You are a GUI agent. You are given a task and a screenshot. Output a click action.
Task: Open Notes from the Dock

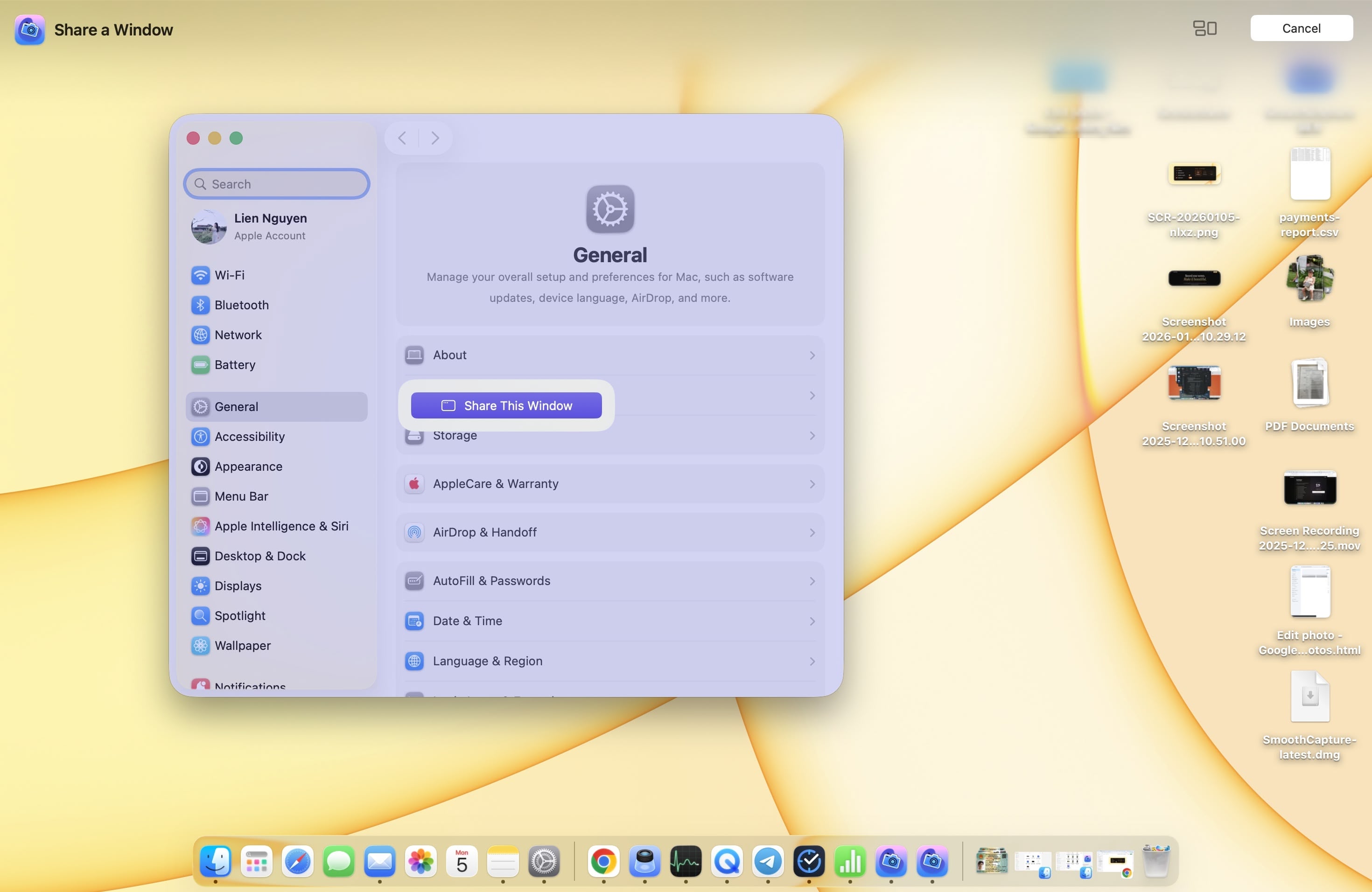pos(503,862)
